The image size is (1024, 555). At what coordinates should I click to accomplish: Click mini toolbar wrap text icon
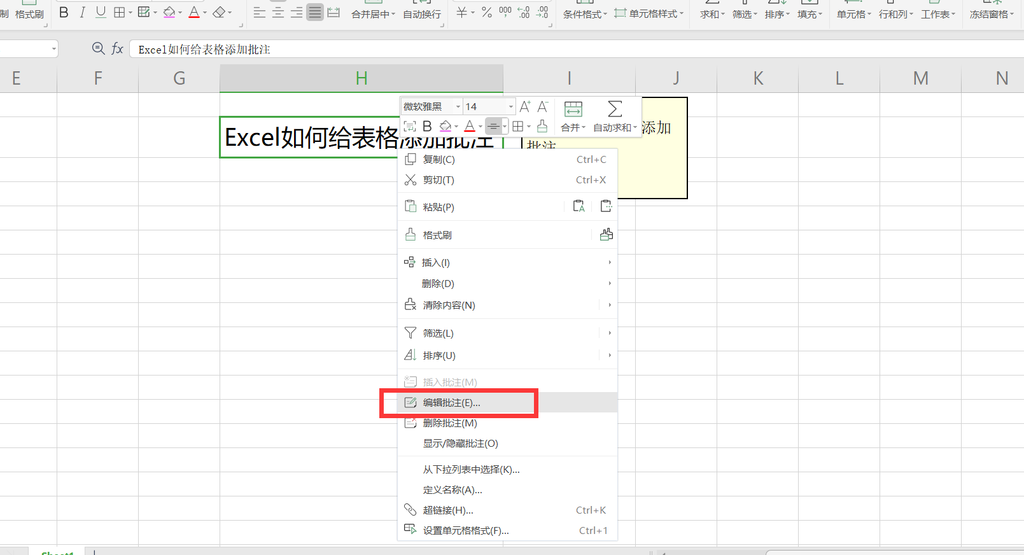(x=409, y=126)
